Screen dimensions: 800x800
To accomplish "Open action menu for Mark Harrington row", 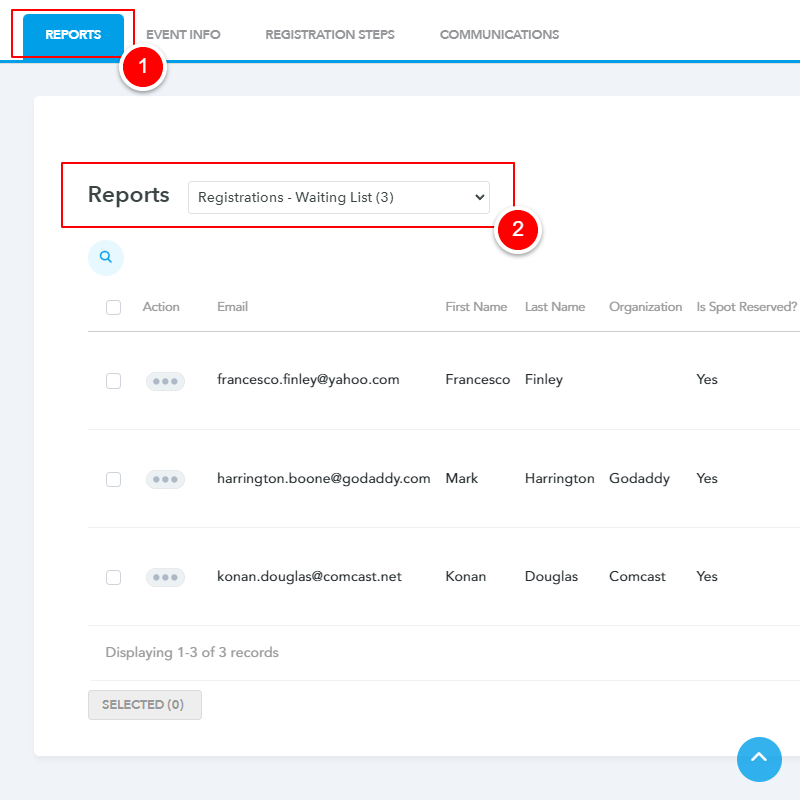I will pos(165,479).
